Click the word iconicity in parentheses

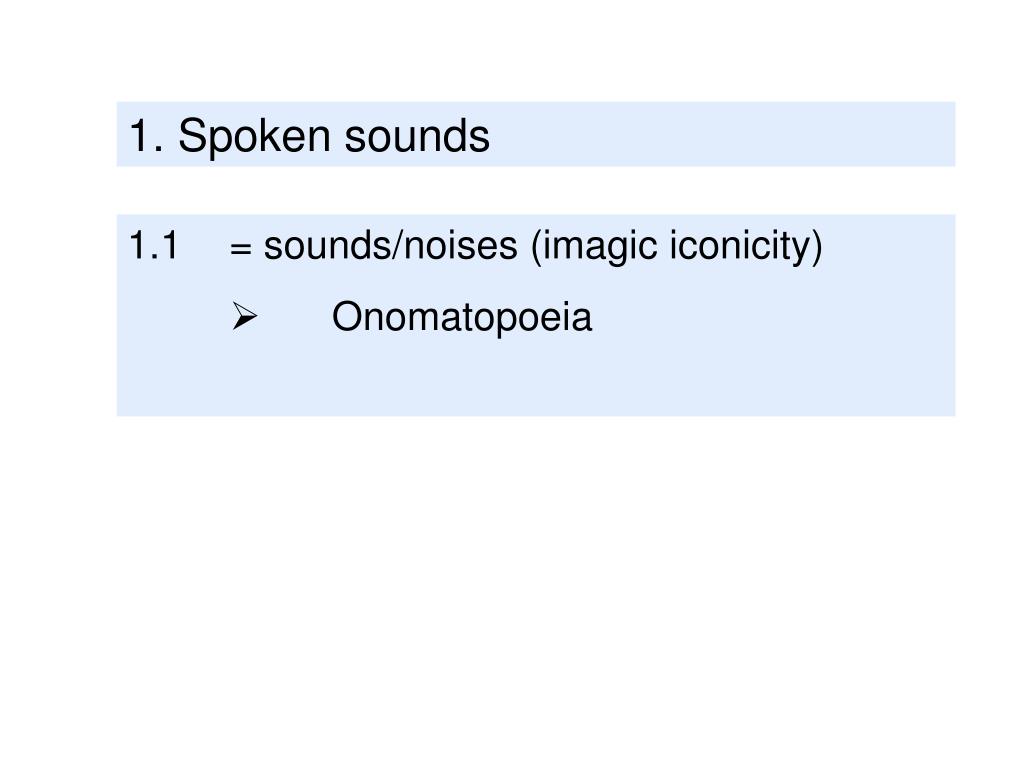740,248
